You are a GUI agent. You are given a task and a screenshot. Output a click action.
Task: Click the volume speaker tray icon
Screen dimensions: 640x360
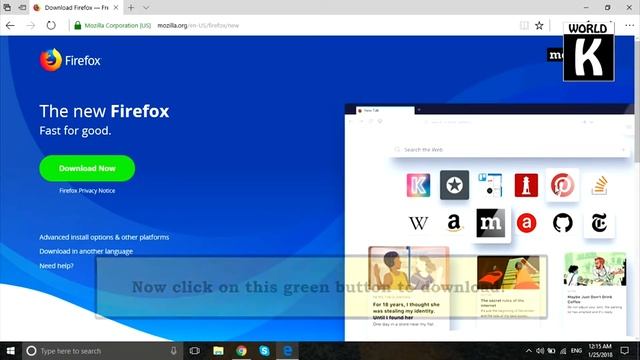click(540, 351)
